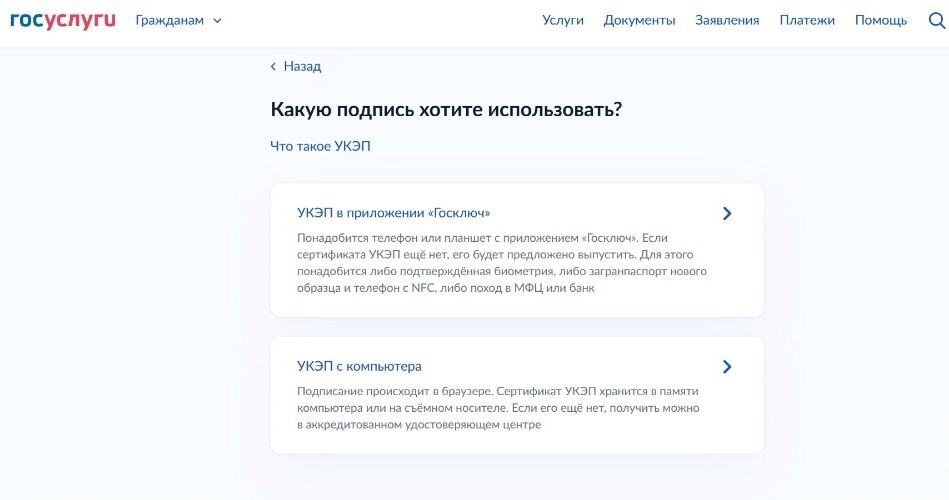The width and height of the screenshot is (949, 500).
Task: Click the description starting 'Подписание происходит в браузере'
Action: [x=498, y=408]
